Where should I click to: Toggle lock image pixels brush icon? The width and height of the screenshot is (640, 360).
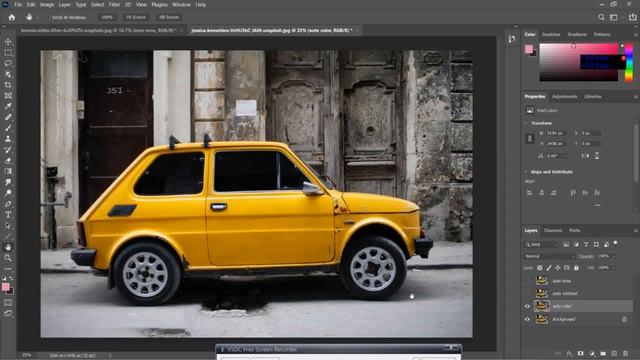(549, 268)
